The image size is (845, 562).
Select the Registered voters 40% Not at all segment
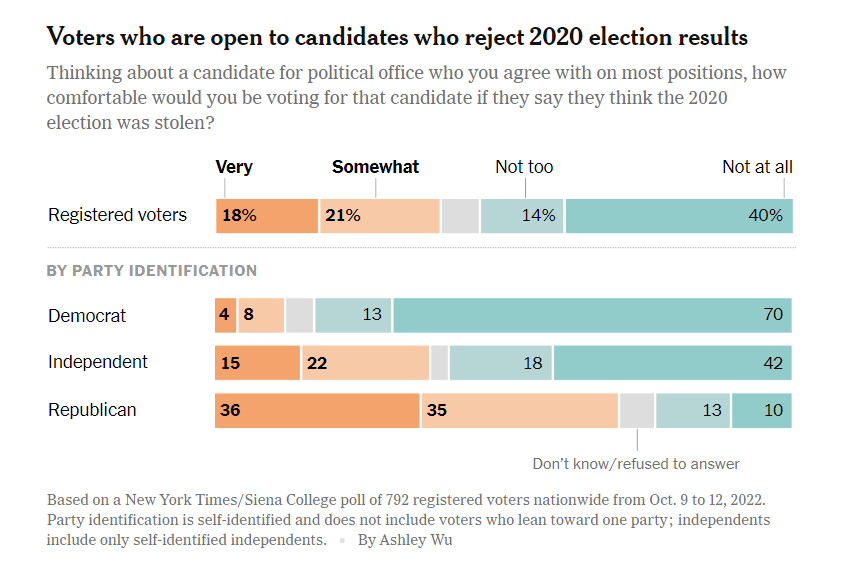679,216
